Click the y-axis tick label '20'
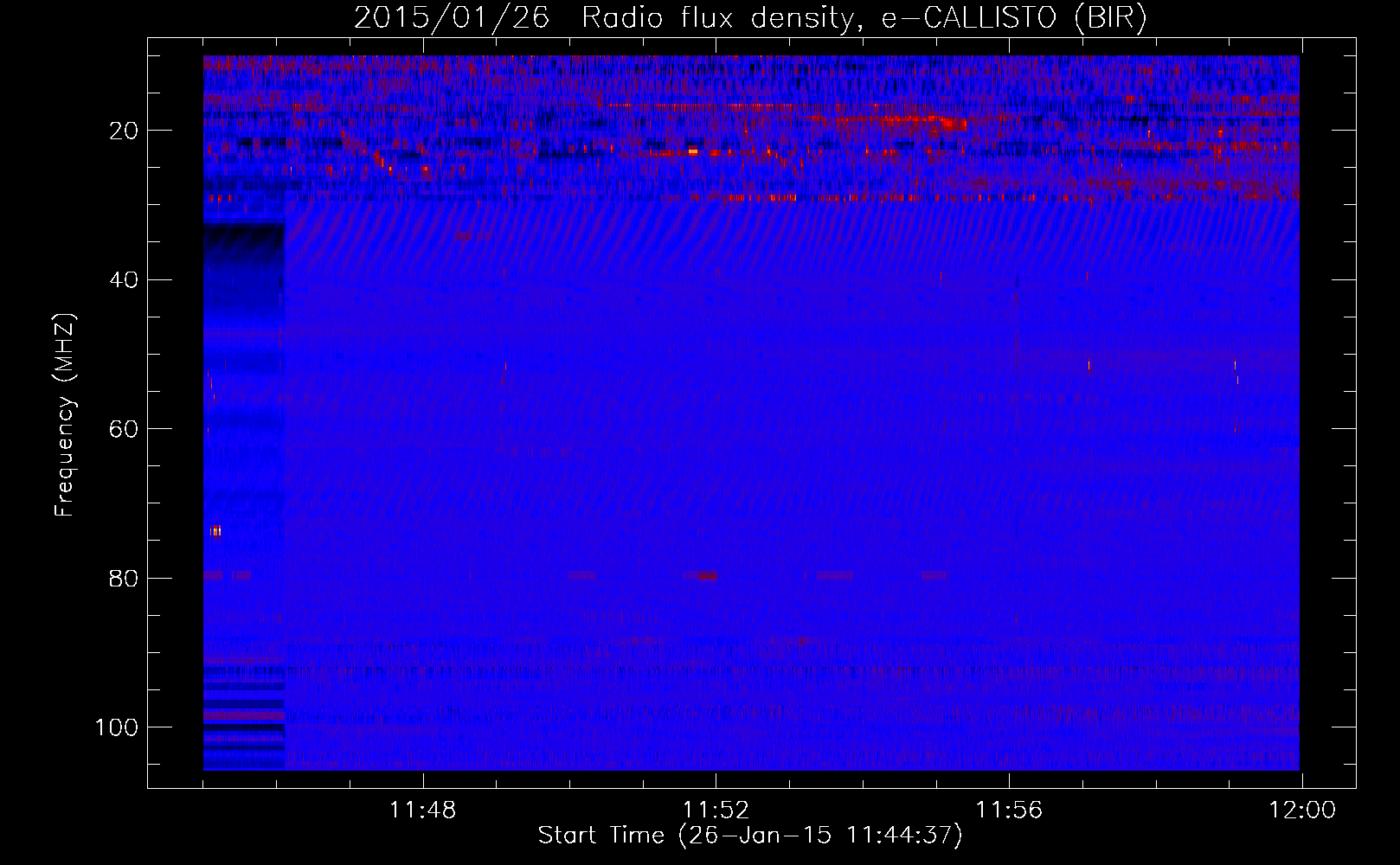Viewport: 1400px width, 865px height. coord(124,131)
